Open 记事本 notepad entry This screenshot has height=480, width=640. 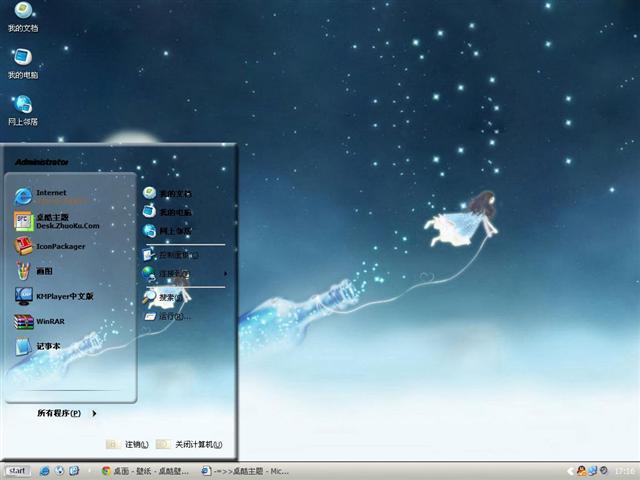pos(38,346)
